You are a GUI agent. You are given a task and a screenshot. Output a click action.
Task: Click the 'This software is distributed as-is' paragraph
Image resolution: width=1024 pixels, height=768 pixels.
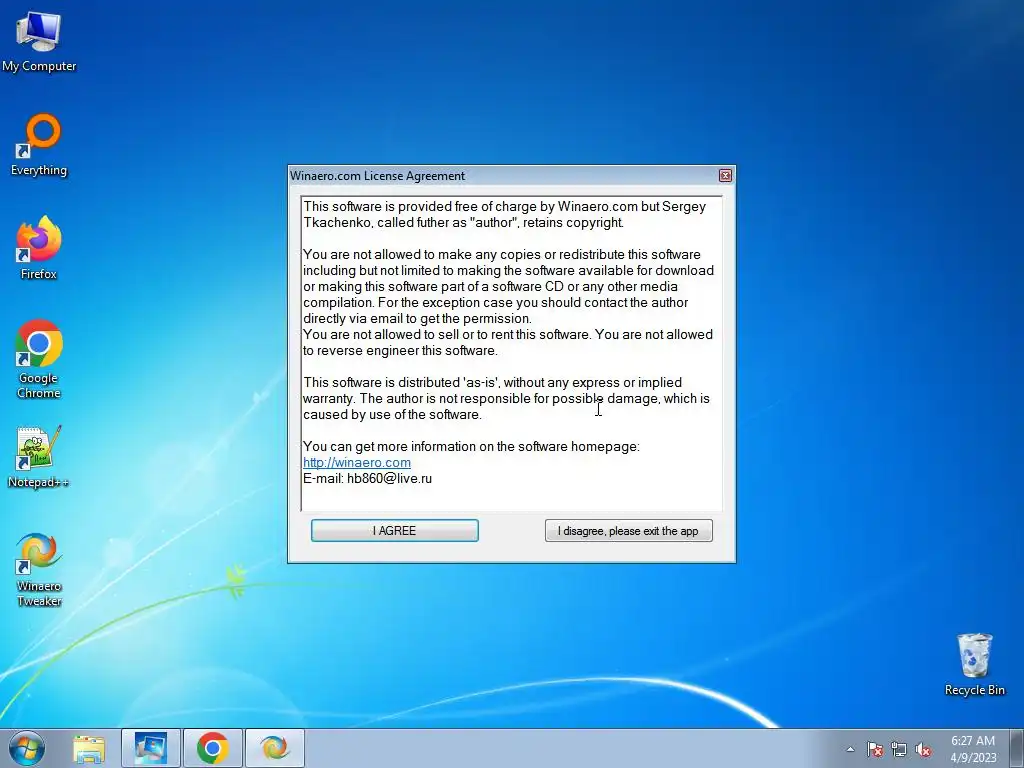pyautogui.click(x=506, y=398)
